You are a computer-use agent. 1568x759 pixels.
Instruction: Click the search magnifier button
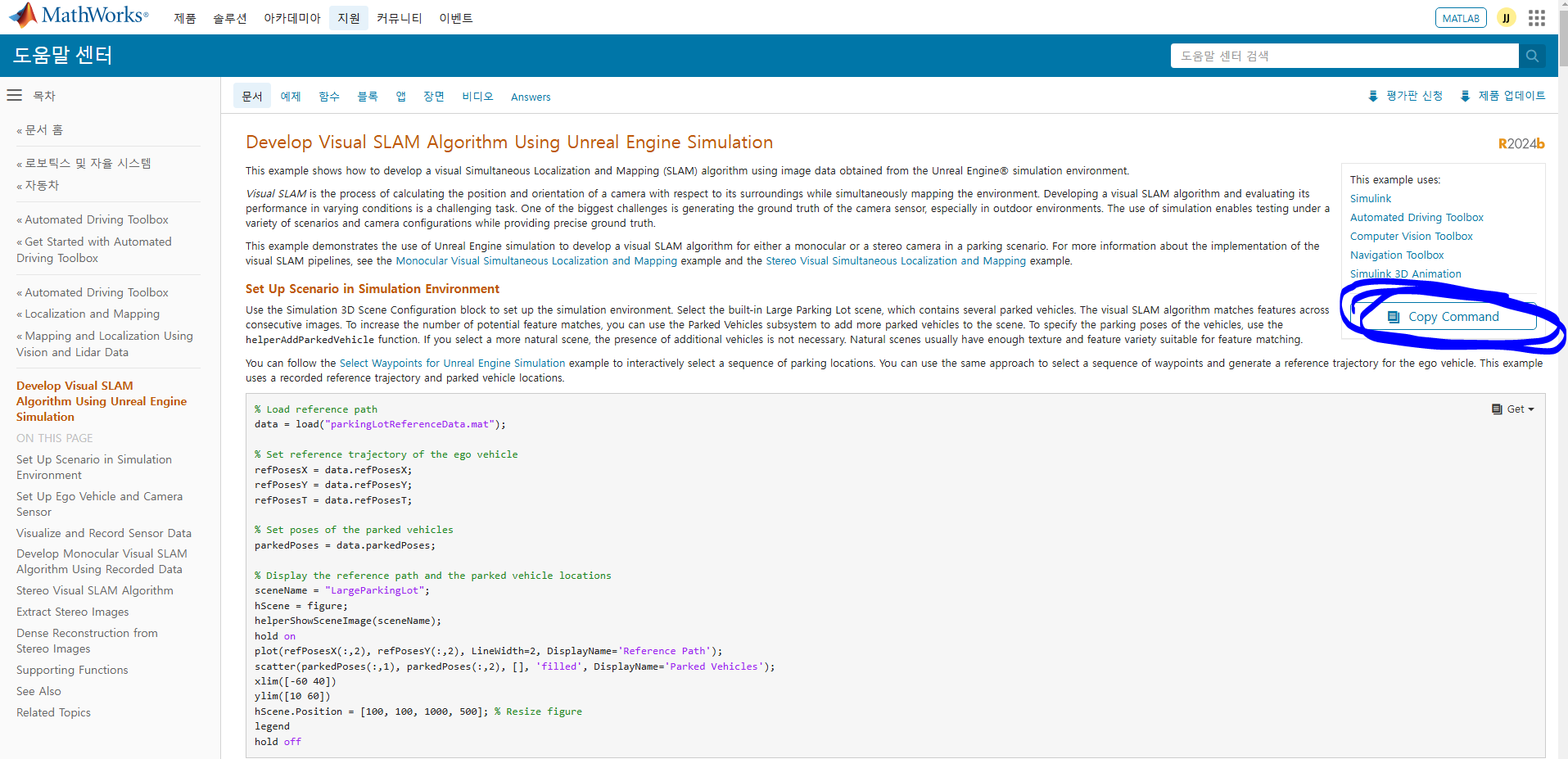1532,56
